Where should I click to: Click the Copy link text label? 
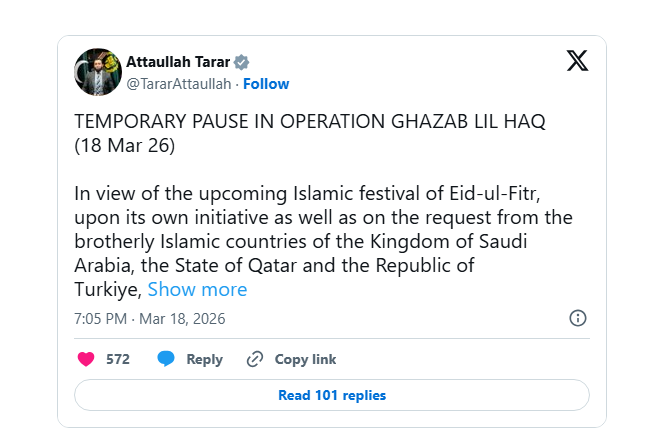click(x=305, y=359)
